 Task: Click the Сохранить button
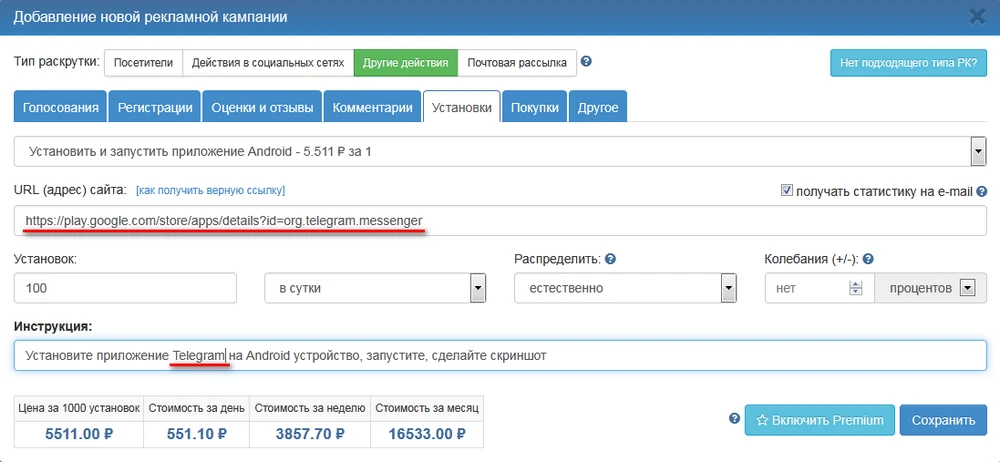(x=942, y=420)
